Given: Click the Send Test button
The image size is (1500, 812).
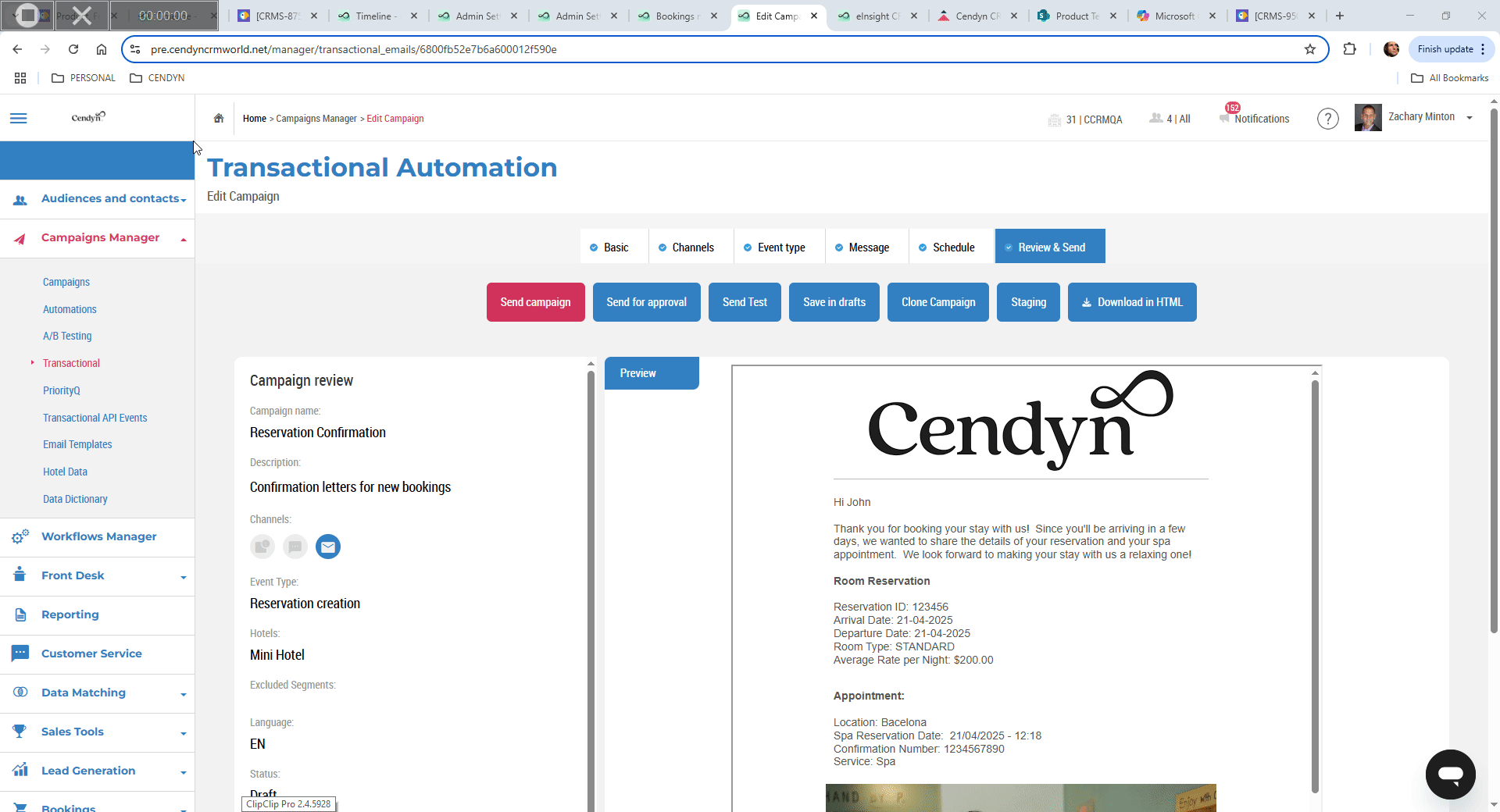Looking at the screenshot, I should coord(745,302).
